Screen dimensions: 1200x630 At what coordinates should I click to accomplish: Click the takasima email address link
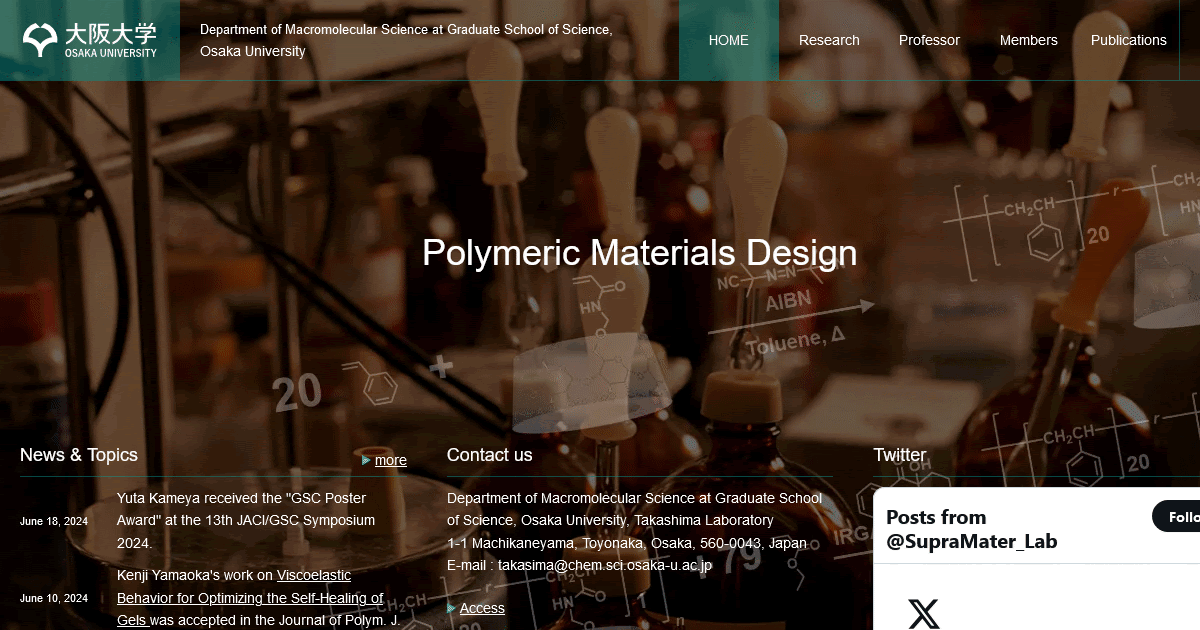pyautogui.click(x=604, y=564)
